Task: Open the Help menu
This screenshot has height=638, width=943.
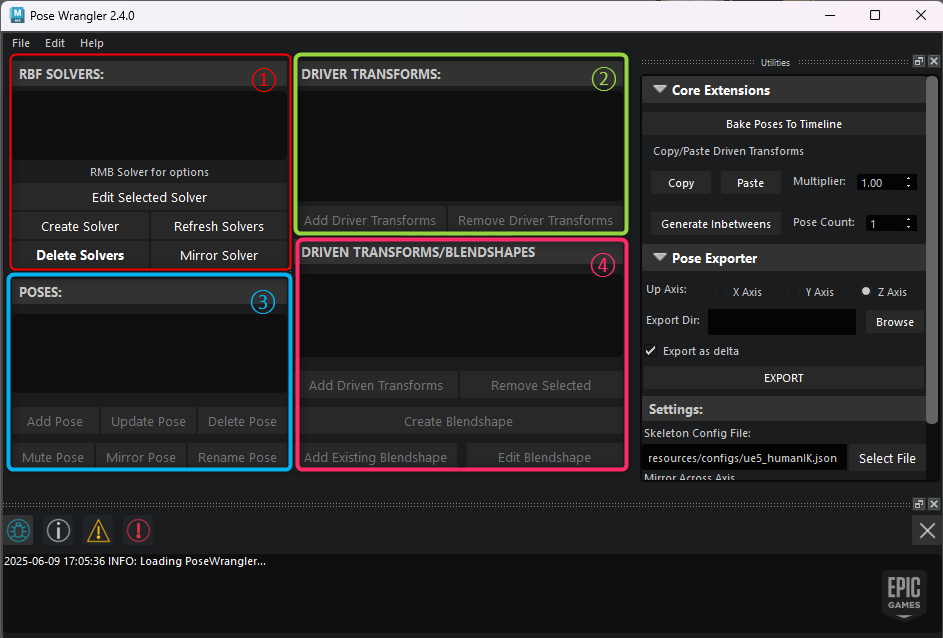Action: pos(91,43)
